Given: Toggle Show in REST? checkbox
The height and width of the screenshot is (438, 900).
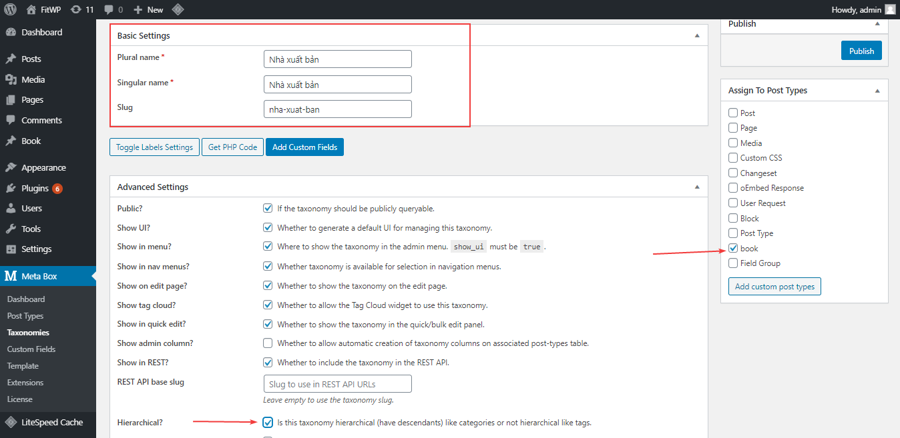Looking at the screenshot, I should [267, 362].
